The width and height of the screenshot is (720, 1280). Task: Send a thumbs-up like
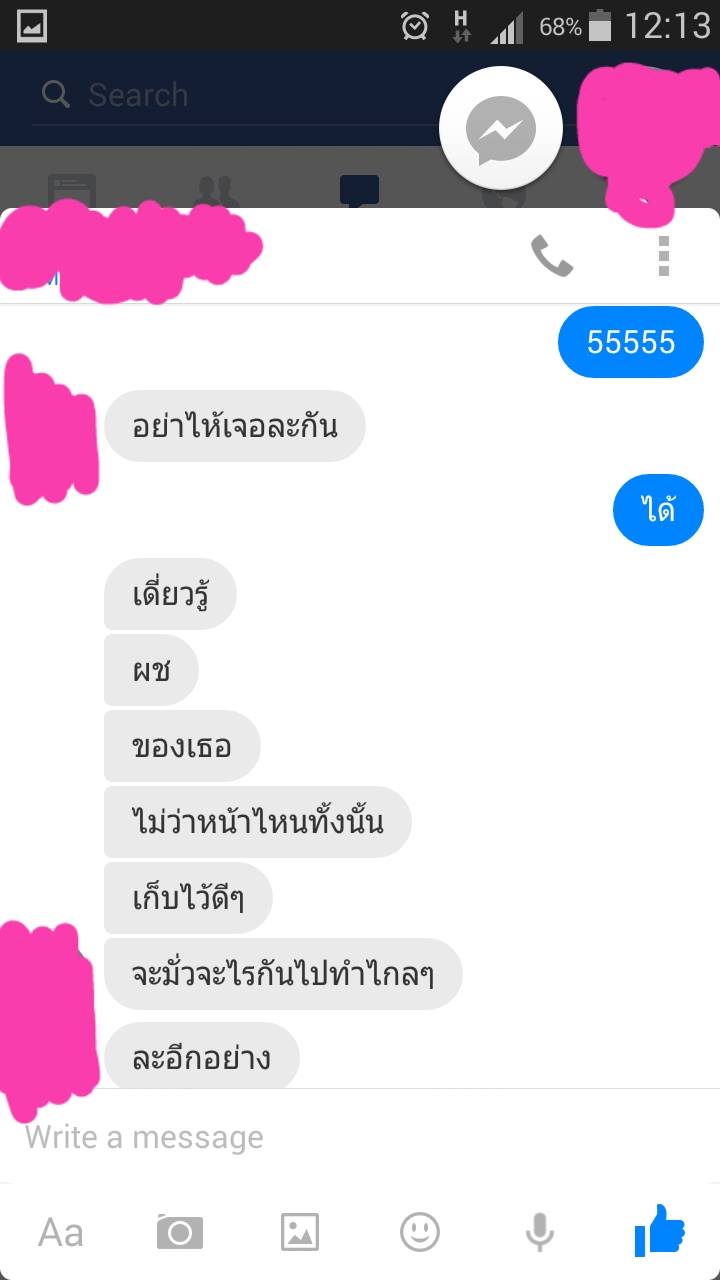(660, 1231)
